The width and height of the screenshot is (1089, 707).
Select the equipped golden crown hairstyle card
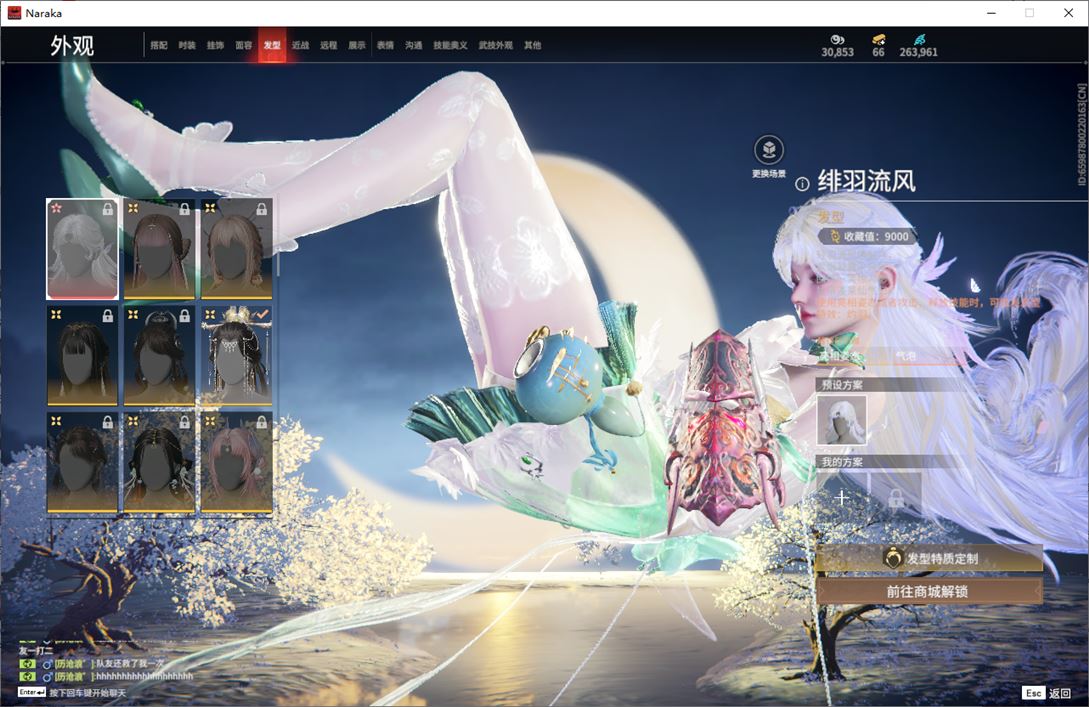click(x=236, y=356)
